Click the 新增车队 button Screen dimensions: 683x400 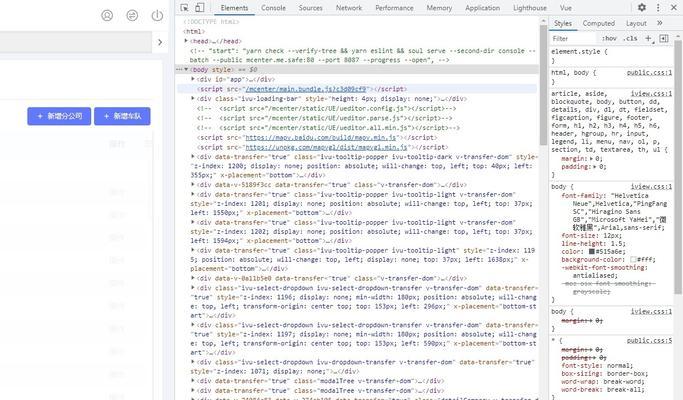pyautogui.click(x=122, y=116)
